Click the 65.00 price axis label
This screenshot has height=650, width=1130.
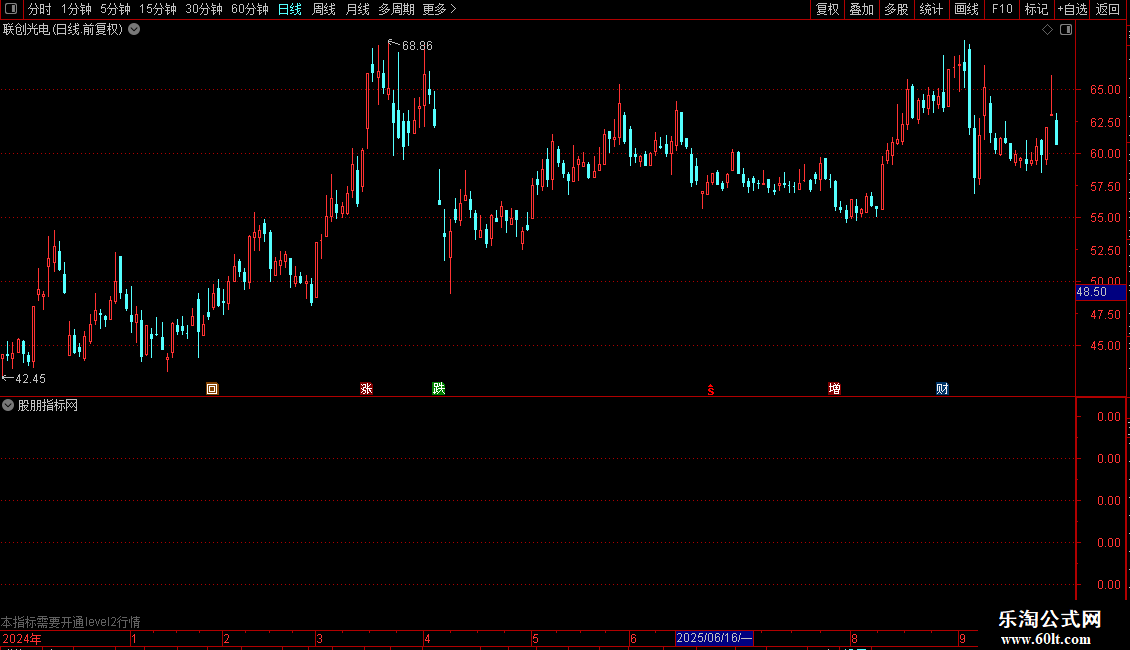click(1105, 90)
